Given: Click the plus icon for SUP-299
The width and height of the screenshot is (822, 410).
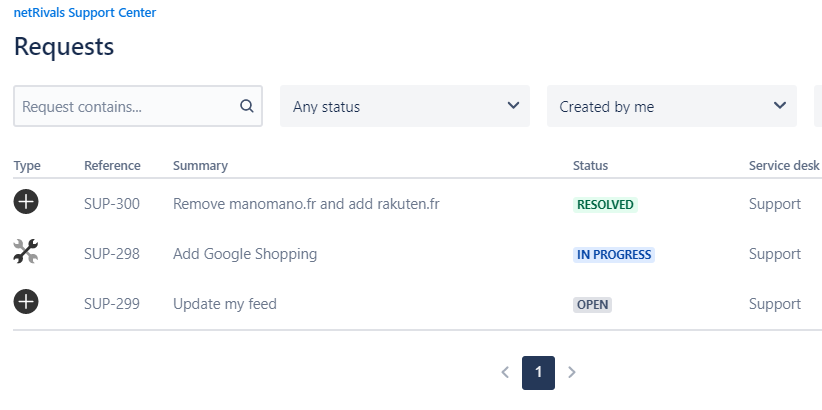Looking at the screenshot, I should pyautogui.click(x=26, y=301).
